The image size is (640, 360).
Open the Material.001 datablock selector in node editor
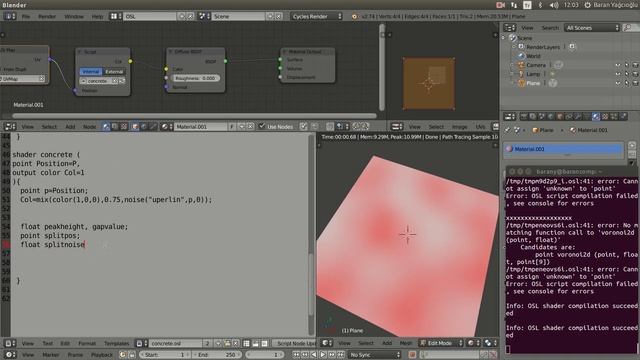click(x=201, y=127)
